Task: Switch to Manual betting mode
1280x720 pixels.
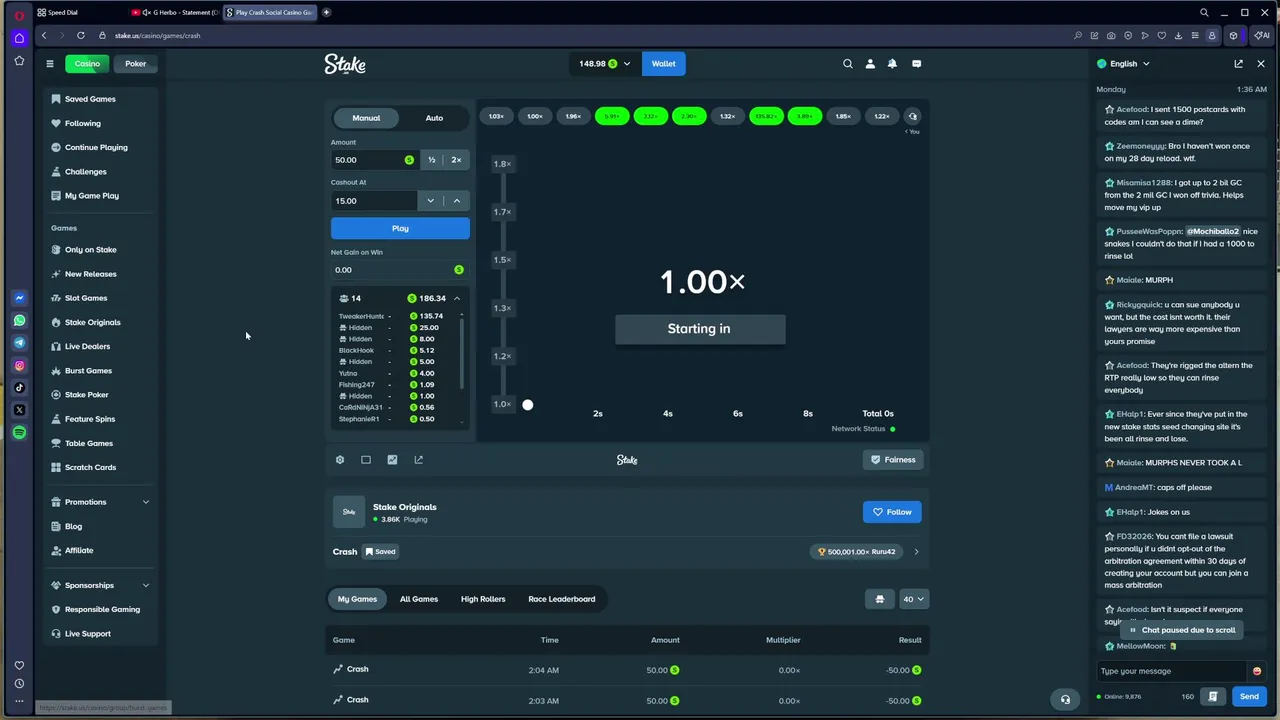Action: tap(366, 118)
